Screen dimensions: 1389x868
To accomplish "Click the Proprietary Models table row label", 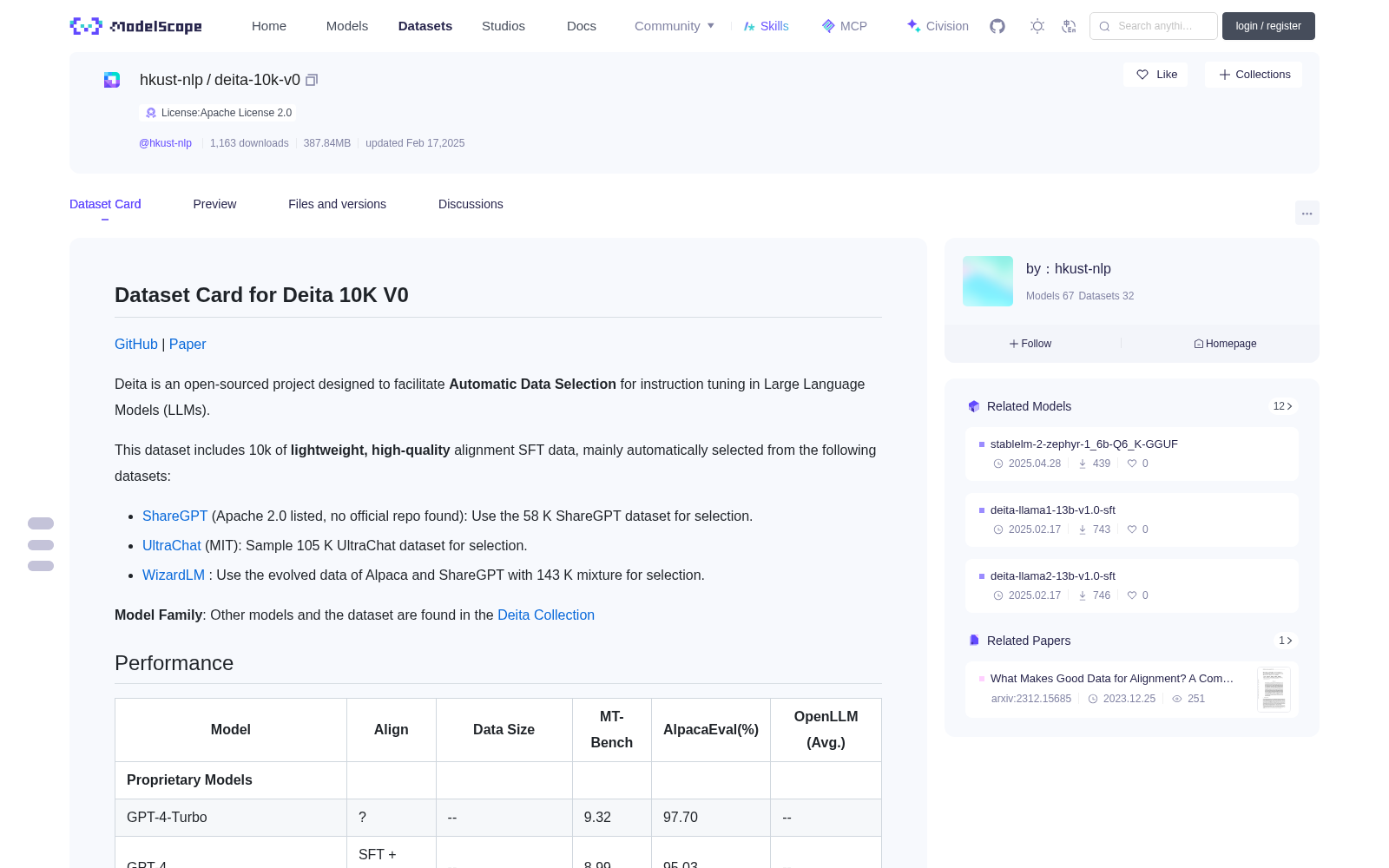I will click(x=189, y=779).
